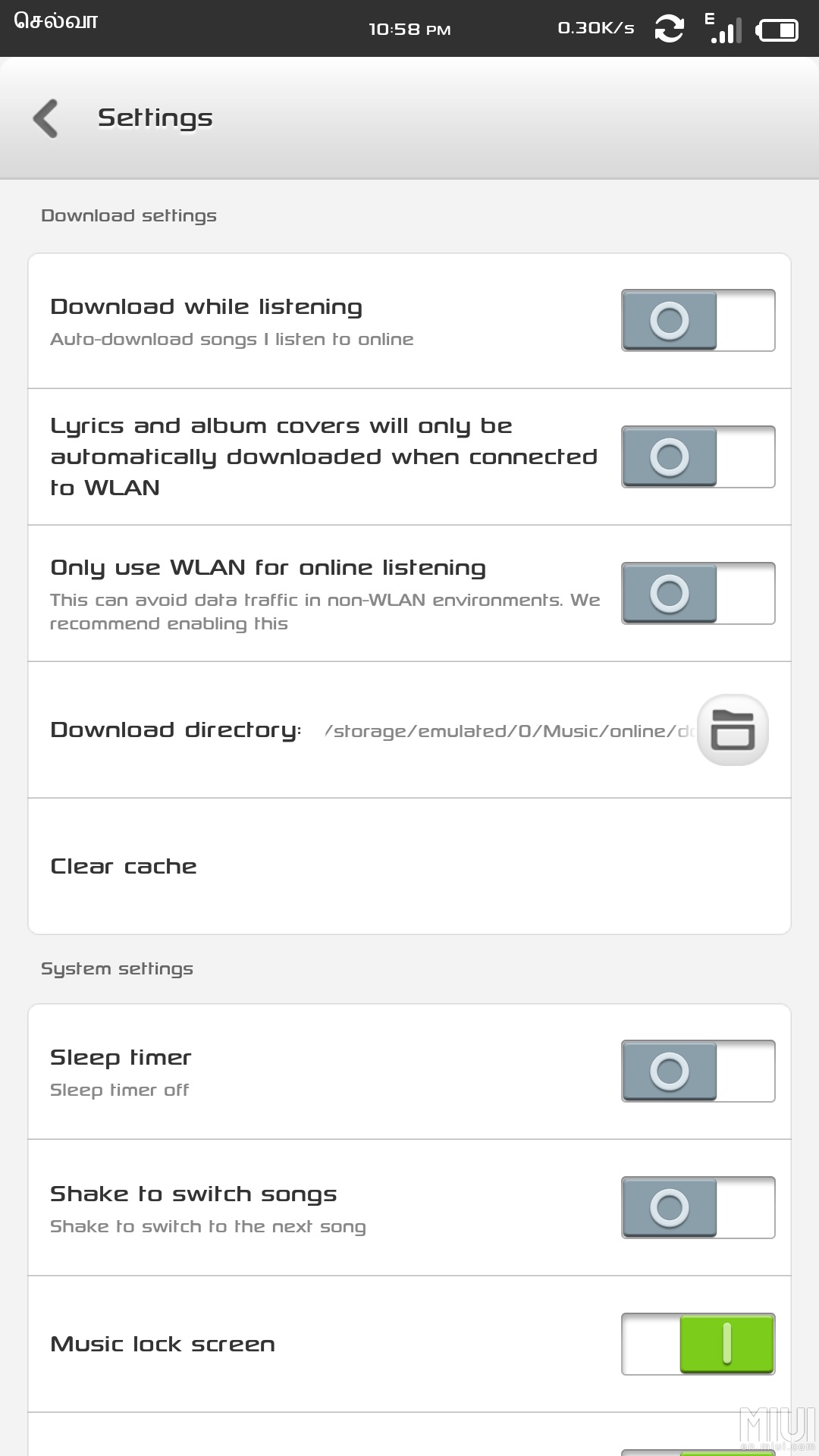Enable Only use WLAN for online listening

[698, 593]
